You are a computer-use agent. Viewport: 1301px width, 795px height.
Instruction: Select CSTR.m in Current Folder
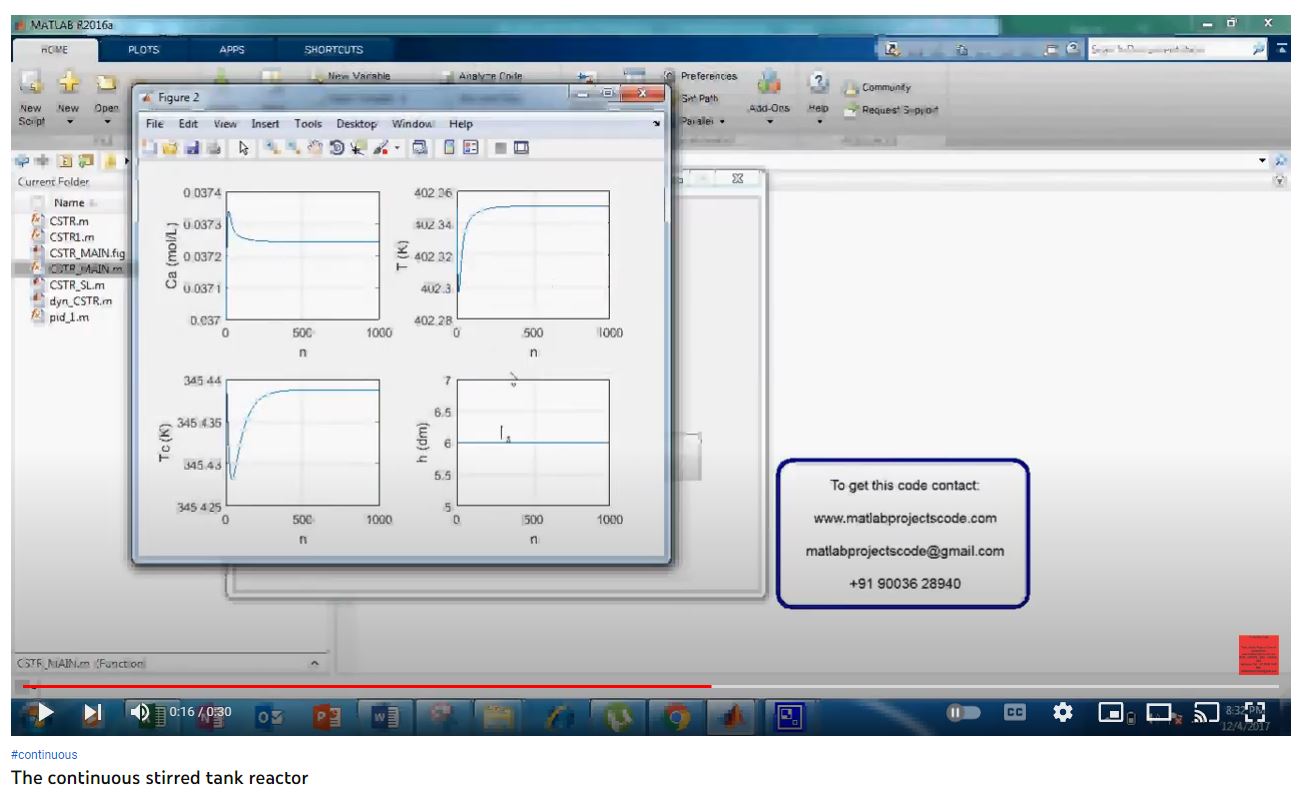(69, 221)
